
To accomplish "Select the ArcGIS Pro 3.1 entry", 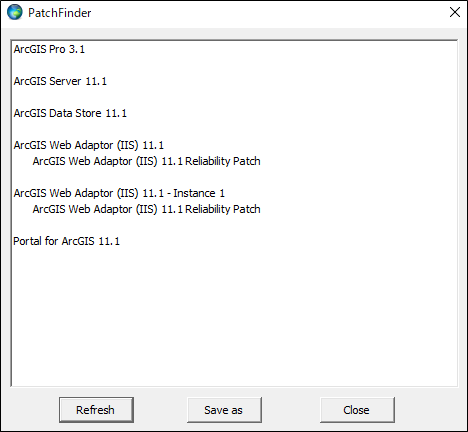I will [49, 49].
